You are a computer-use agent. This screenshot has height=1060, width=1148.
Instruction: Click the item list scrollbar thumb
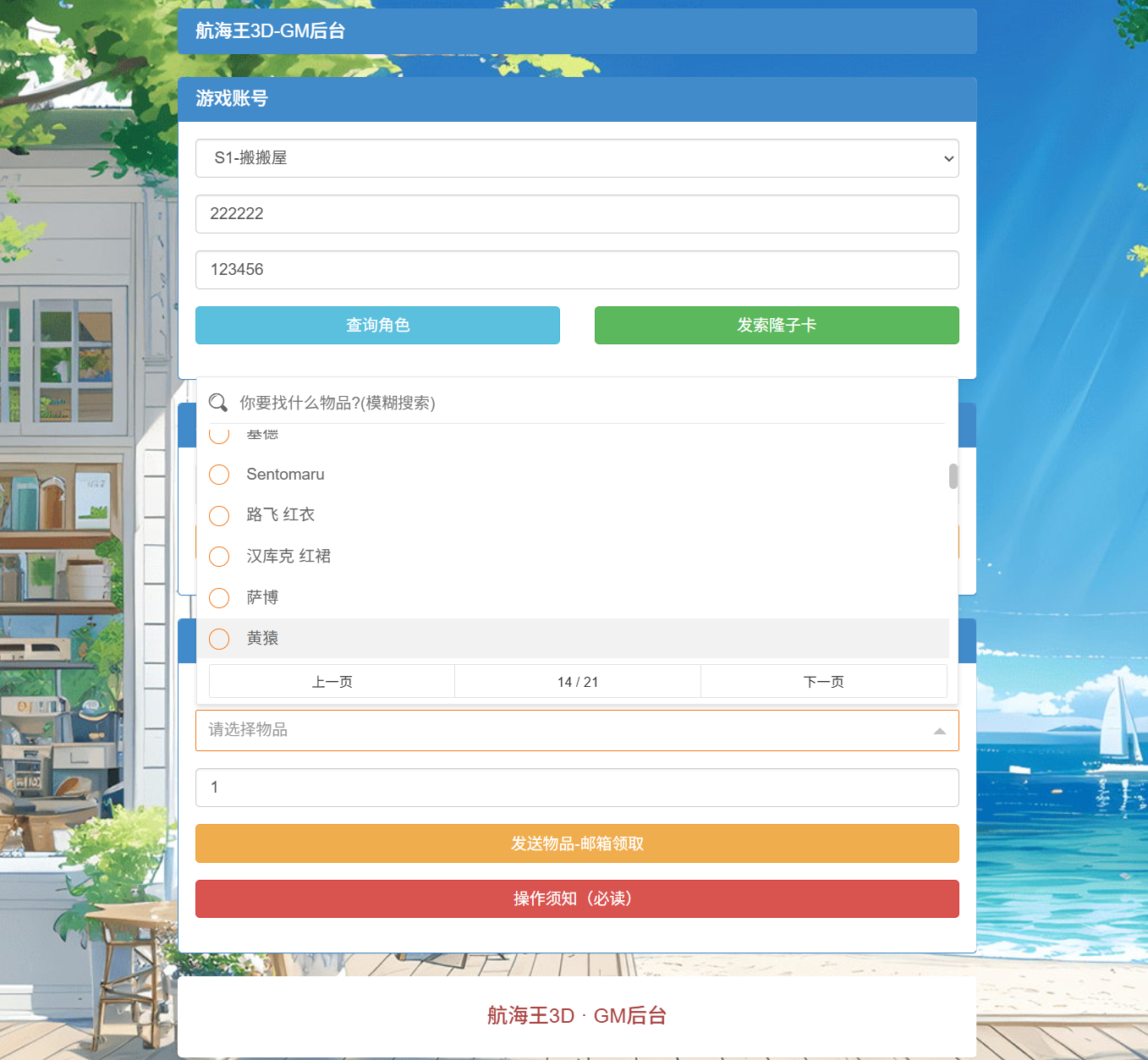[953, 476]
